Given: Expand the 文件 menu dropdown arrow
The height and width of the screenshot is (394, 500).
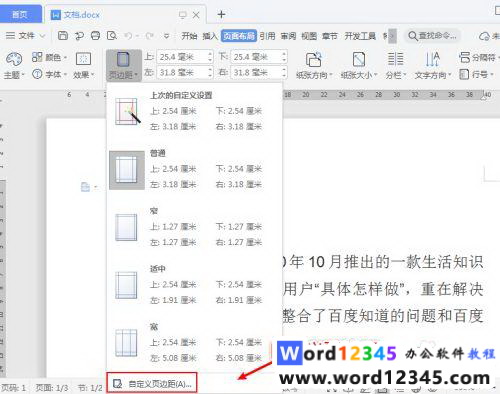Looking at the screenshot, I should coord(43,35).
